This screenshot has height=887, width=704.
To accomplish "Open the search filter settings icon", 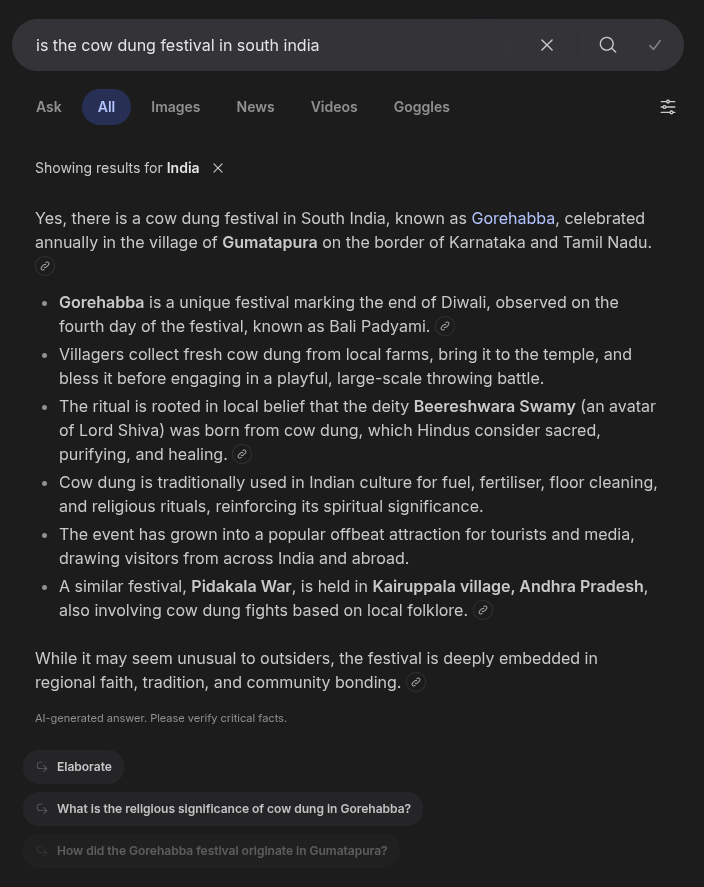I will (x=668, y=107).
